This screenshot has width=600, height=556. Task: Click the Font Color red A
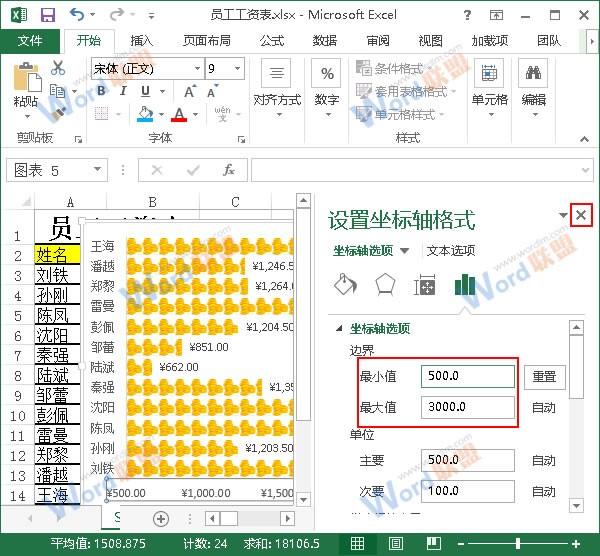(179, 114)
